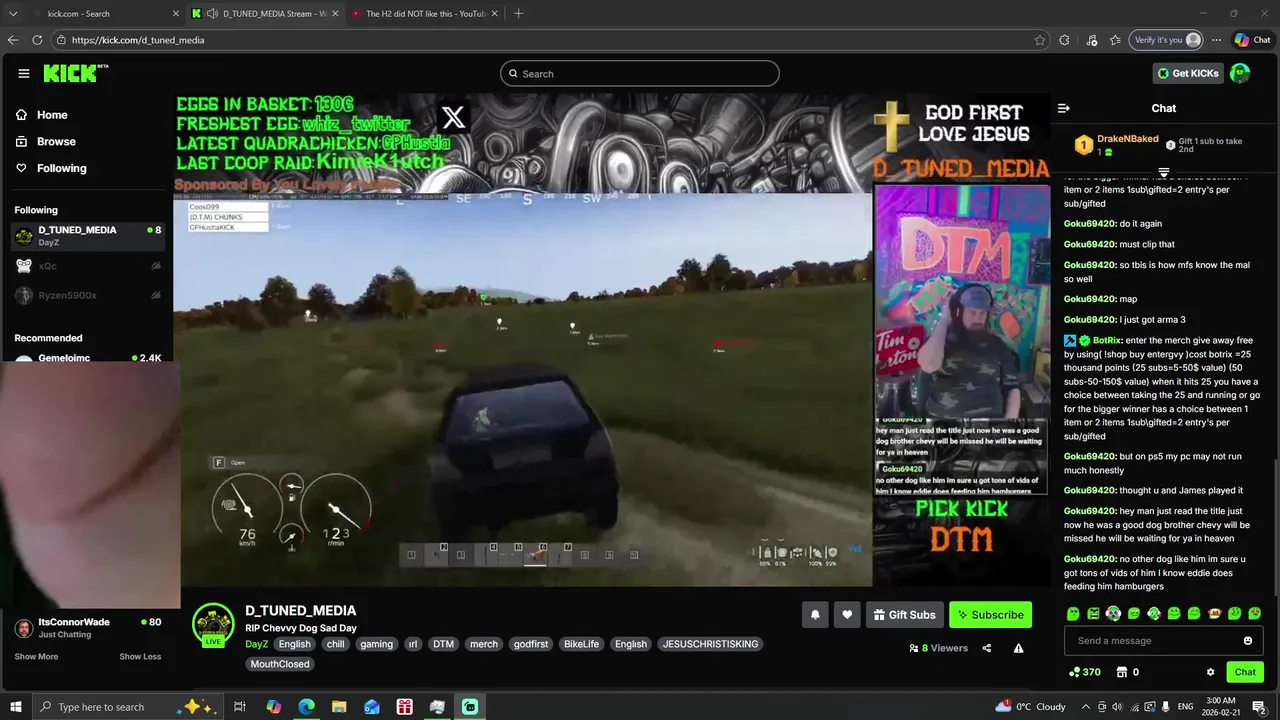This screenshot has height=720, width=1280.
Task: View the 8 Viewers list
Action: (938, 648)
